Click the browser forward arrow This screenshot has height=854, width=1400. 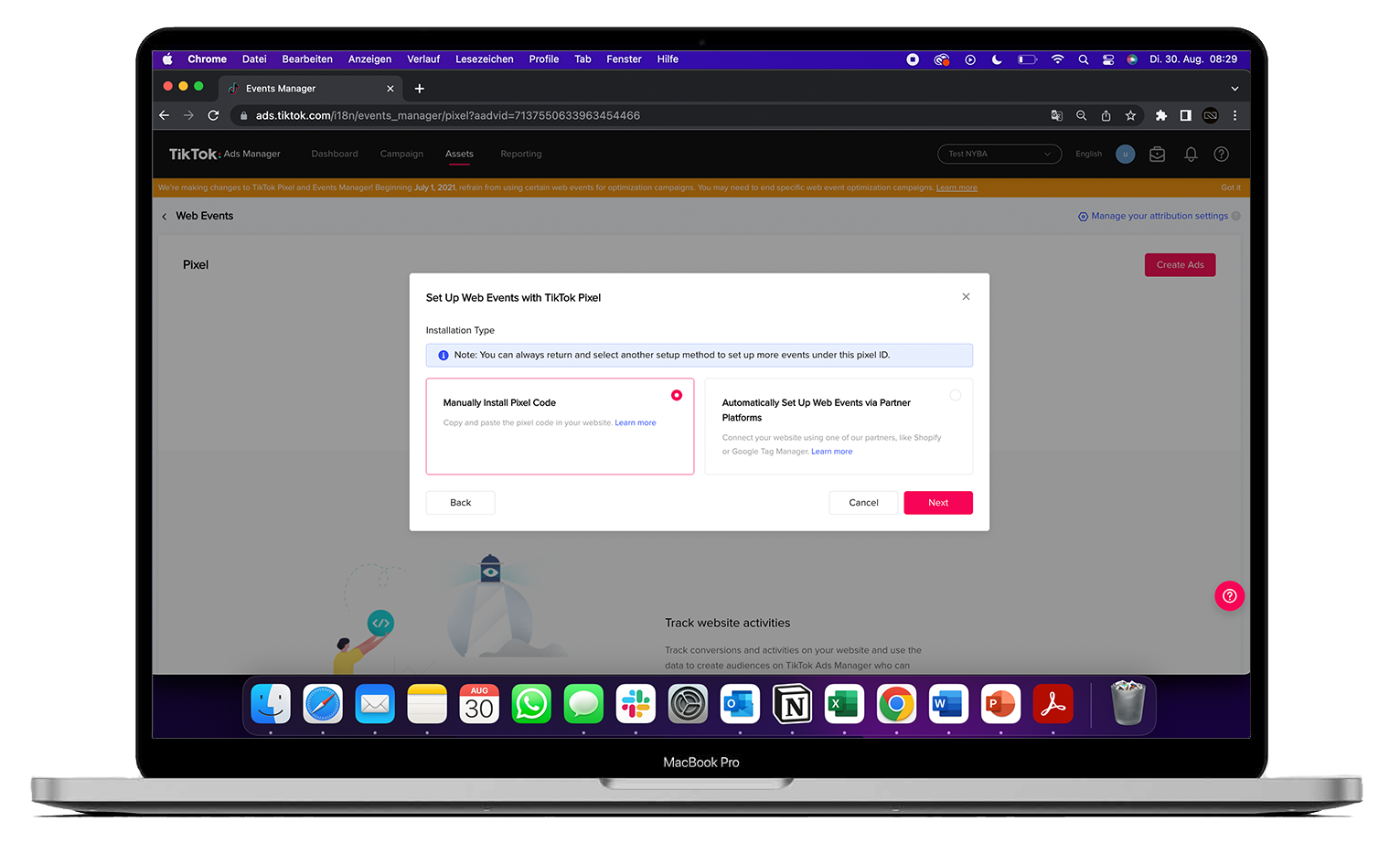point(188,115)
